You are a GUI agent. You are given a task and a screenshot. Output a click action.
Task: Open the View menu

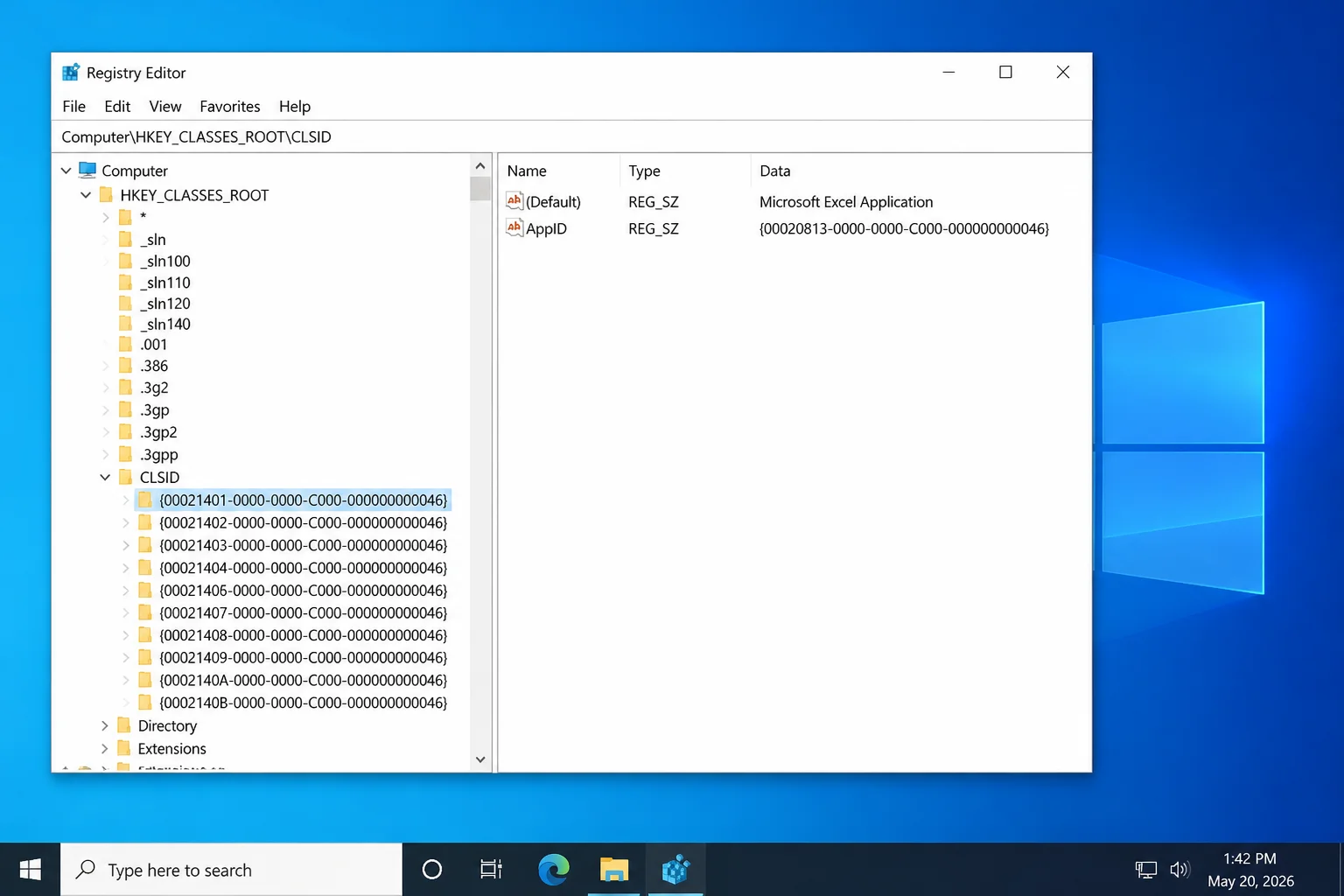click(165, 106)
